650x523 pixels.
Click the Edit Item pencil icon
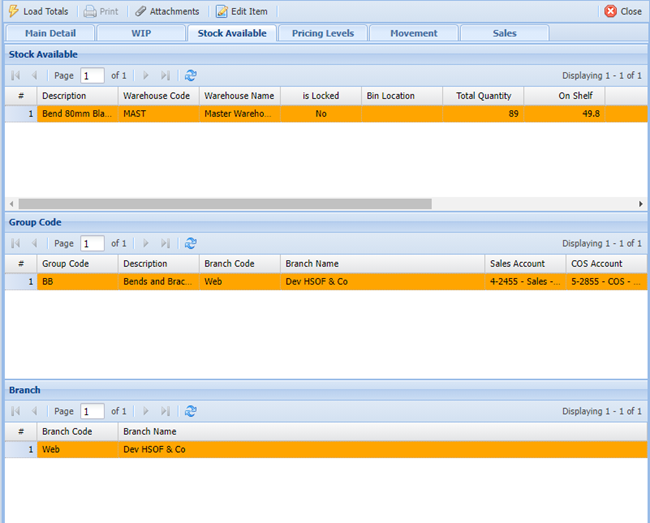[x=222, y=11]
